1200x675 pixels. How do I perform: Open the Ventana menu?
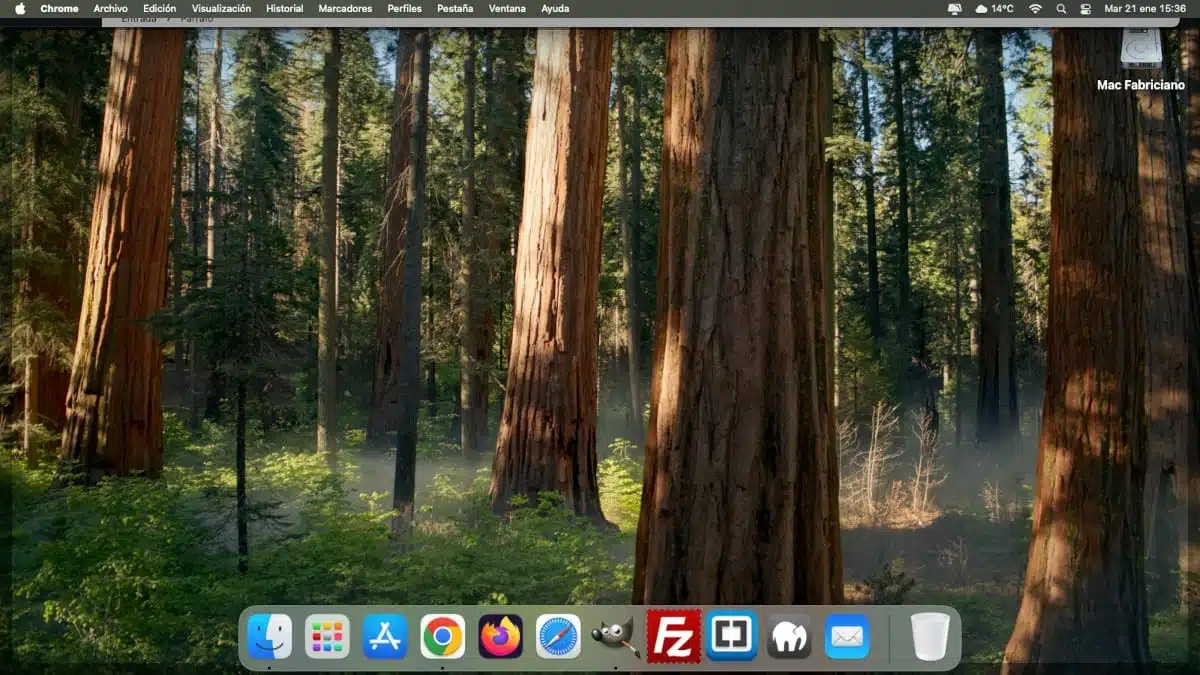507,8
